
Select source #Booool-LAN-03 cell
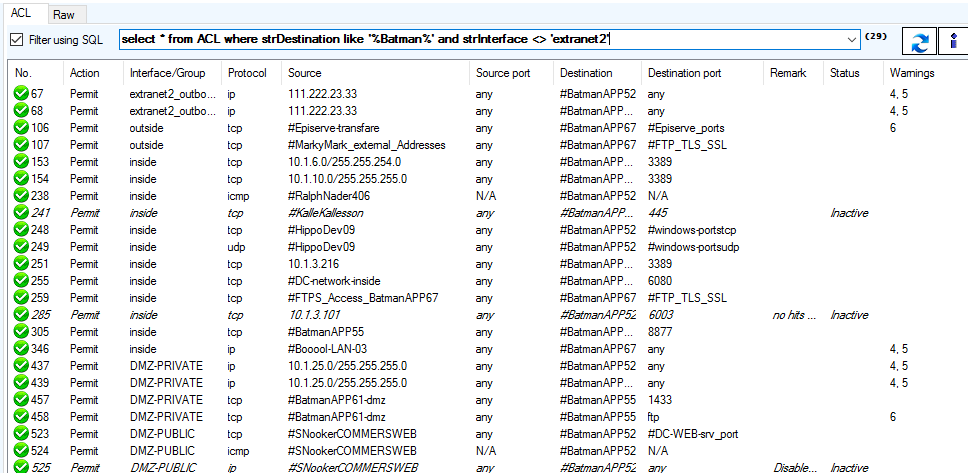point(327,349)
